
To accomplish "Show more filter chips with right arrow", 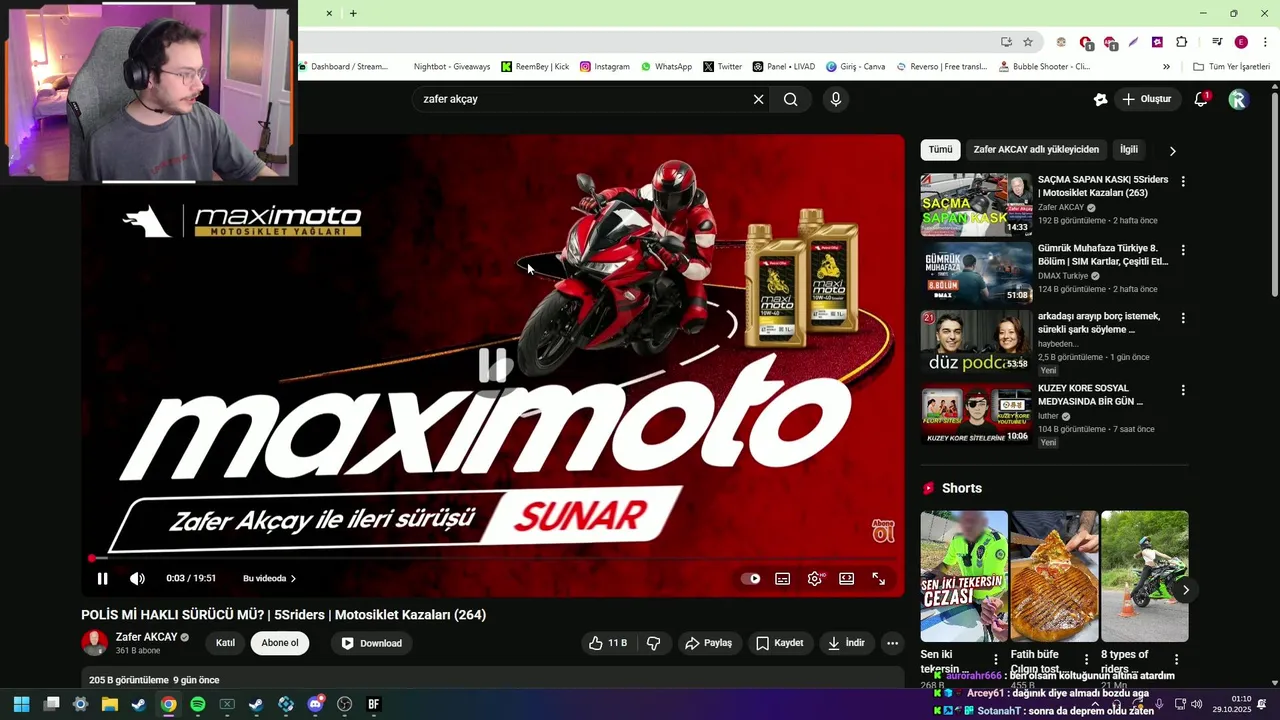I will [1172, 151].
